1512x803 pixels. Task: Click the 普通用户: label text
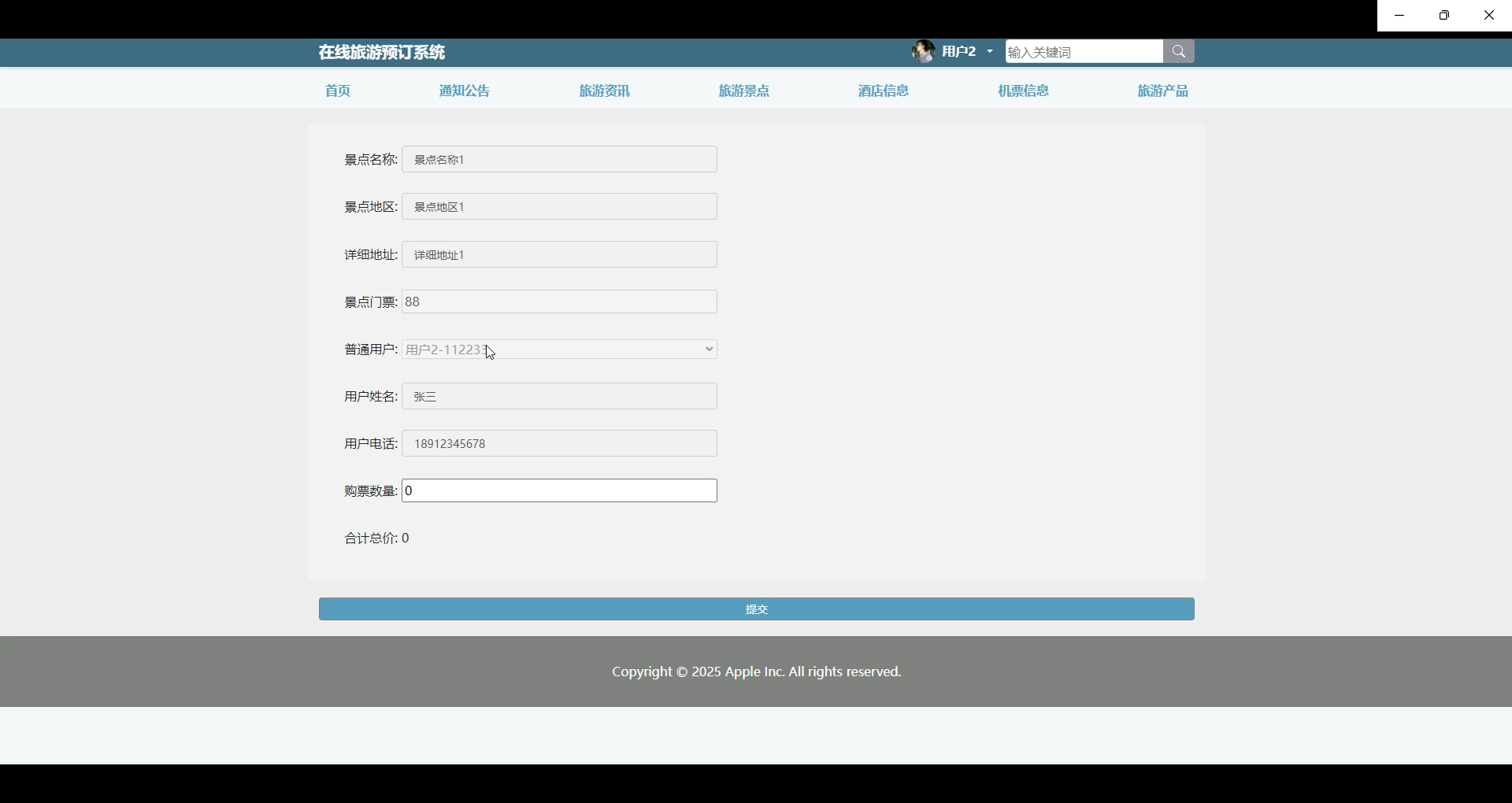[x=371, y=350]
